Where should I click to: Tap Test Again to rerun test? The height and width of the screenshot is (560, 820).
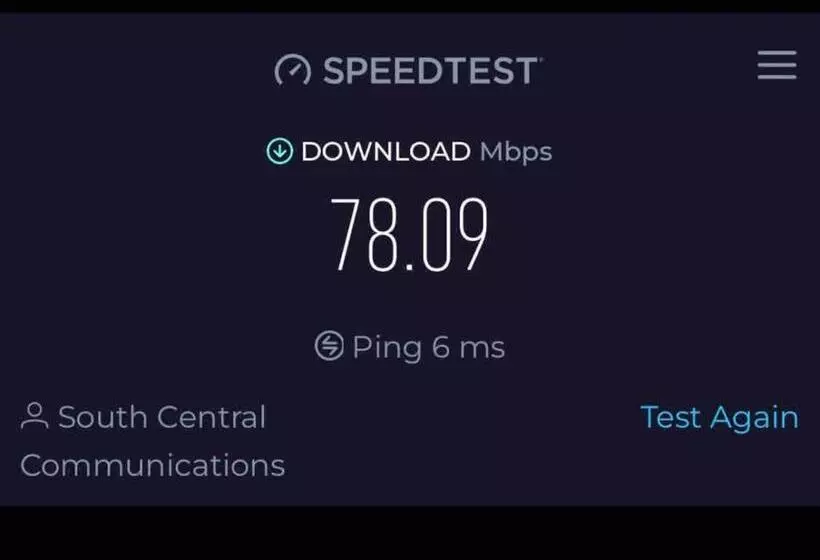[x=720, y=417]
